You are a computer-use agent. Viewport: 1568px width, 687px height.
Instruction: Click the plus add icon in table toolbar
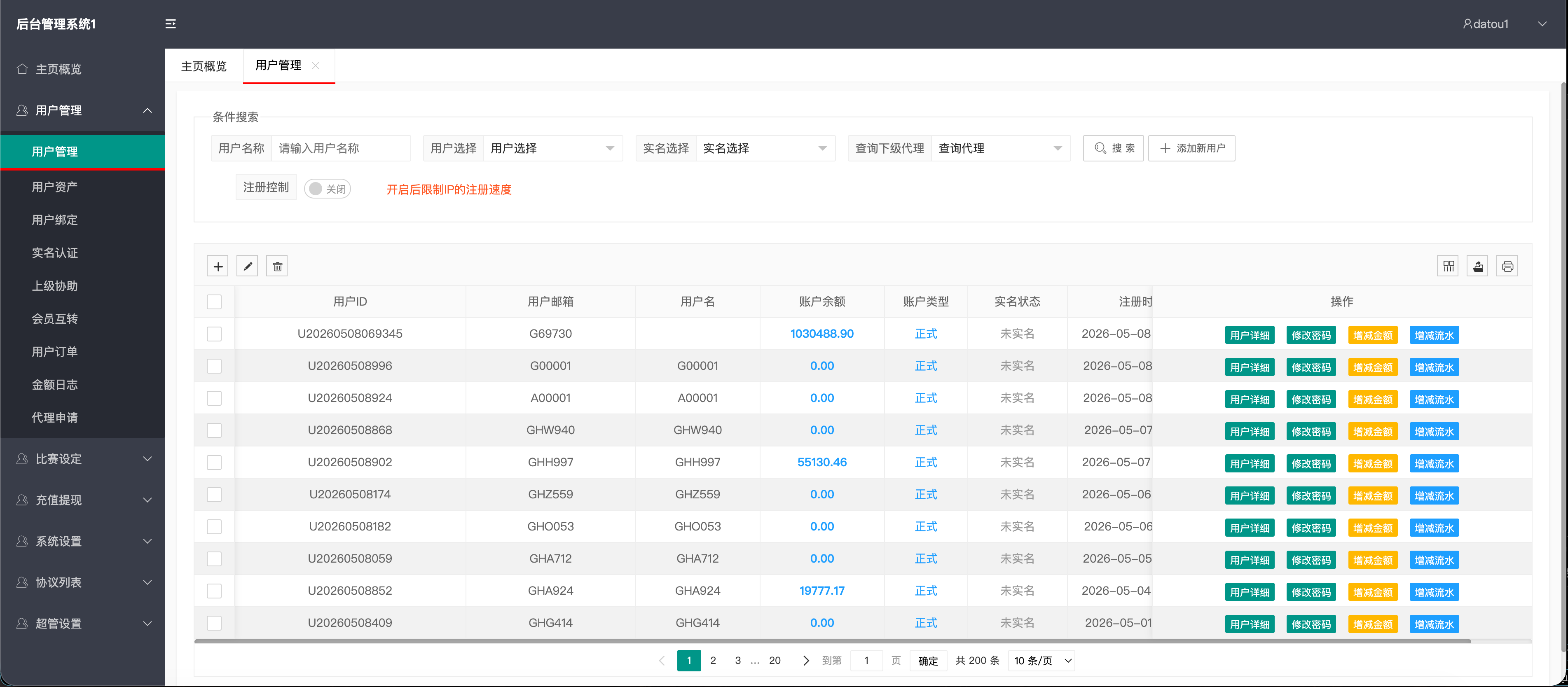218,266
